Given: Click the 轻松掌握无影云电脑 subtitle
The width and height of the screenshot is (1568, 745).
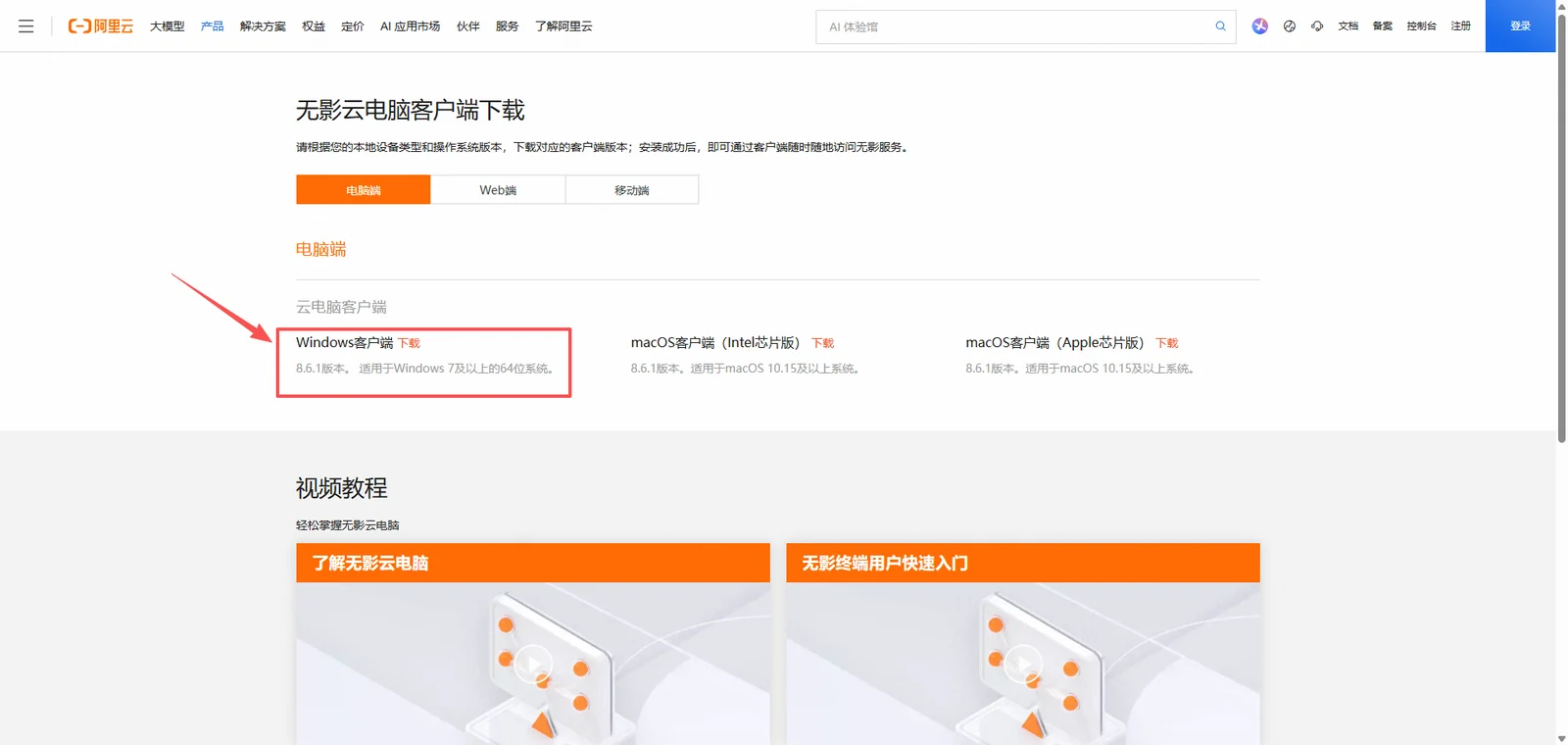Looking at the screenshot, I should 348,525.
